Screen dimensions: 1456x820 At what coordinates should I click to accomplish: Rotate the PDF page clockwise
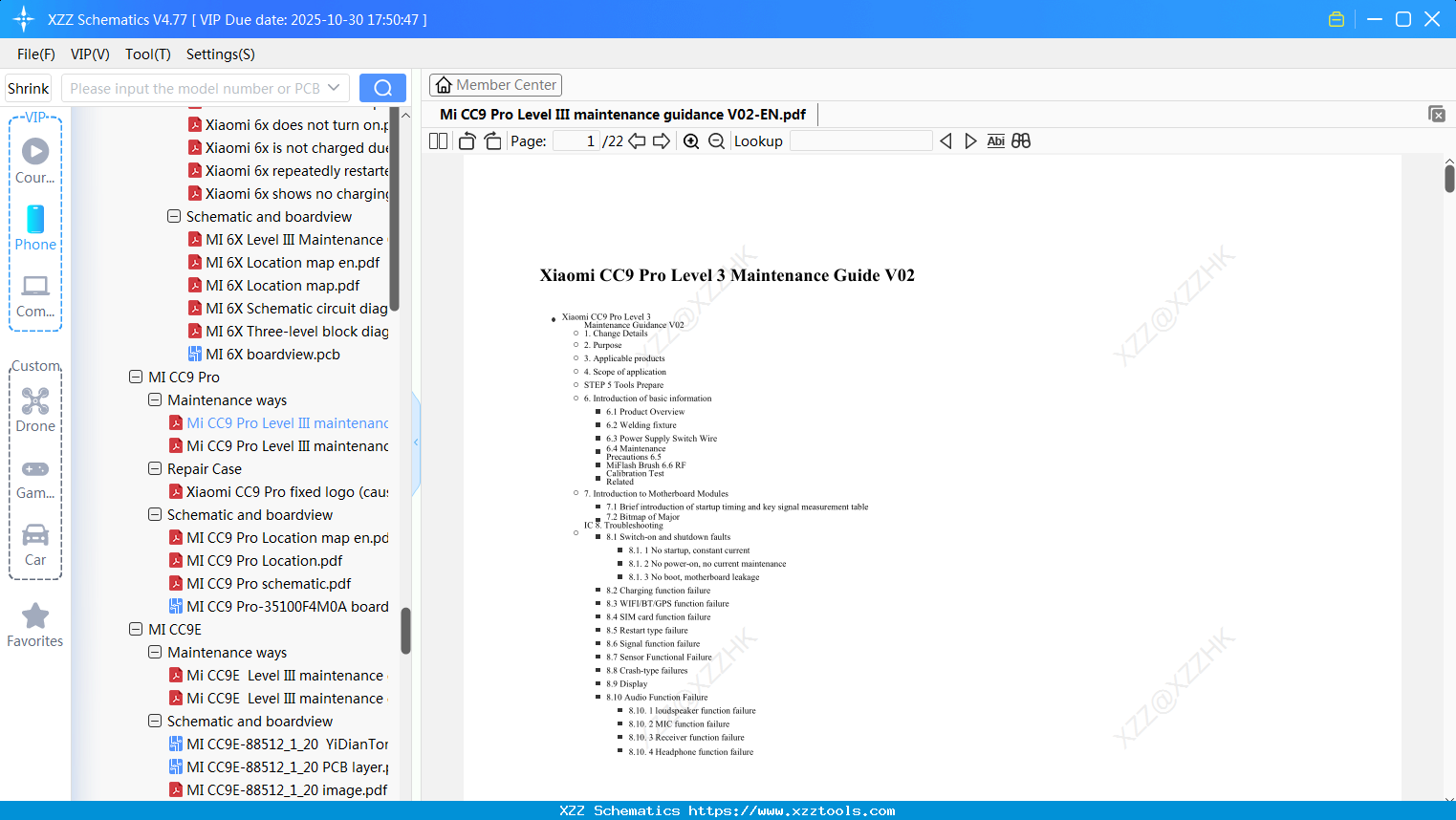point(491,140)
